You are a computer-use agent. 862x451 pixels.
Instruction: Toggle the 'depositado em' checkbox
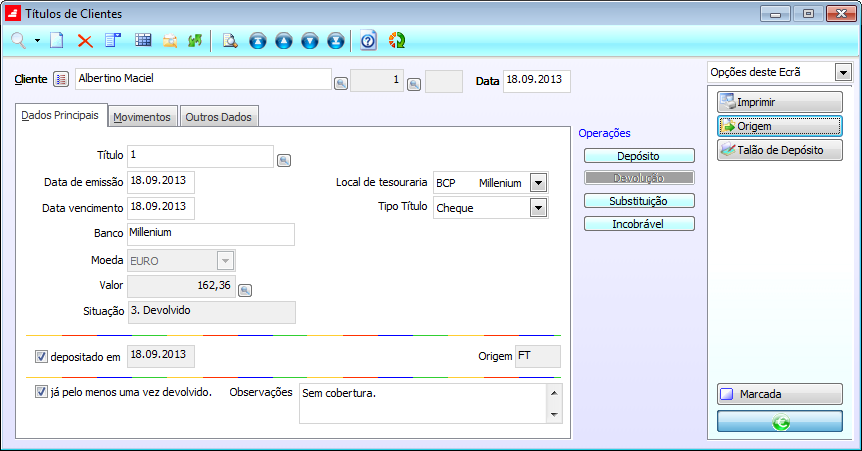[41, 356]
